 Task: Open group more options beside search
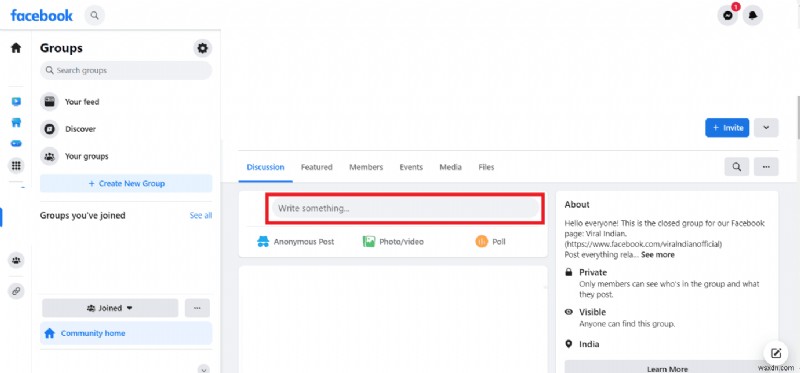click(x=766, y=167)
